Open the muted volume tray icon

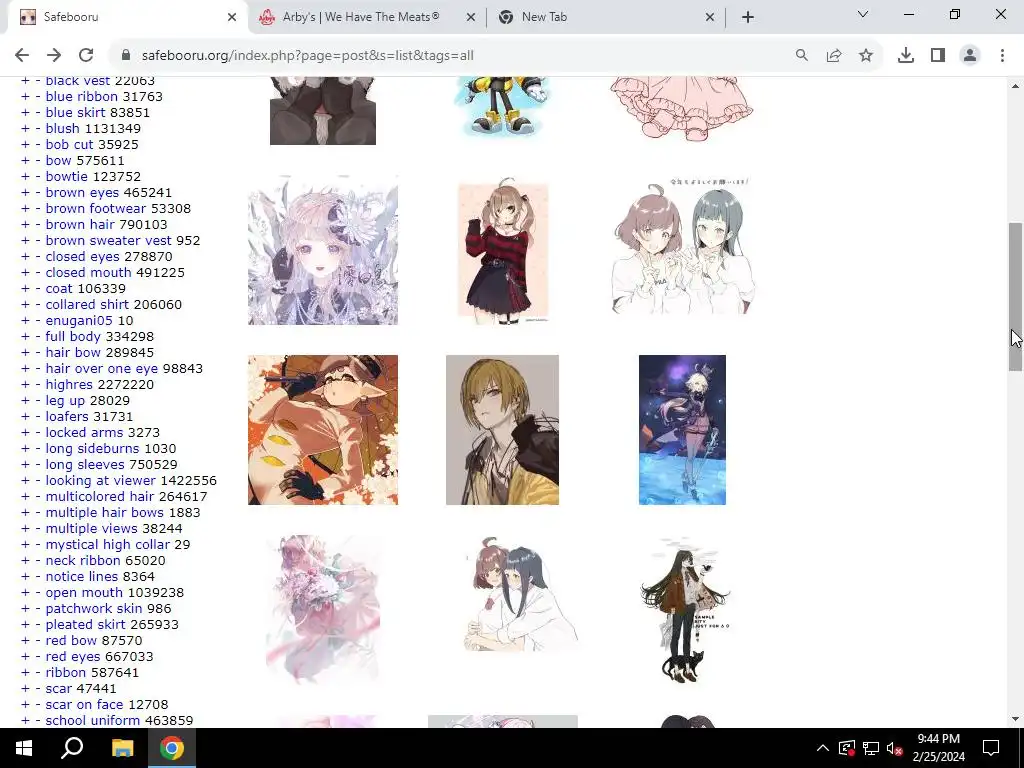pyautogui.click(x=895, y=748)
